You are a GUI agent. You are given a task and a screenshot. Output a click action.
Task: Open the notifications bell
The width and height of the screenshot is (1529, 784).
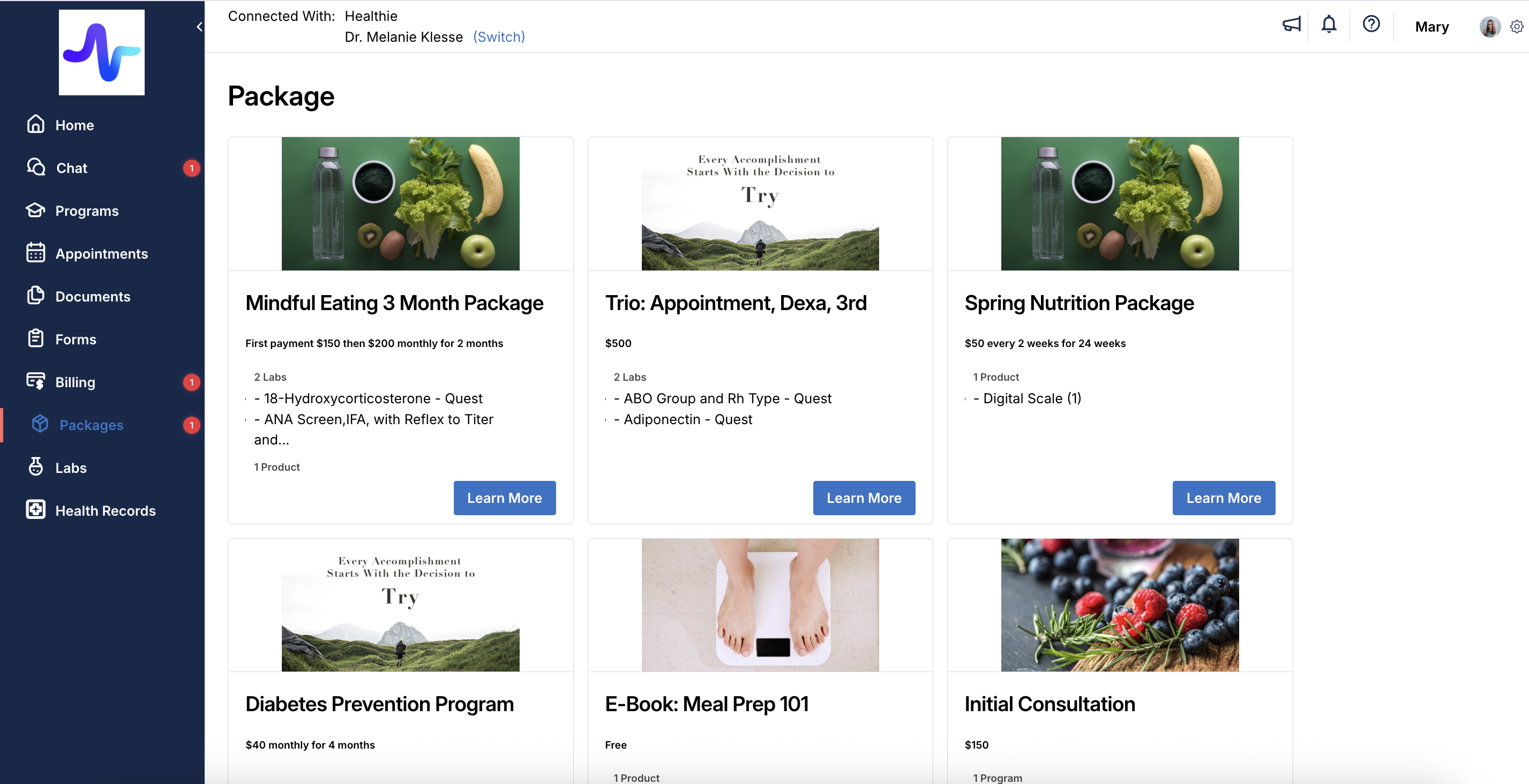click(1329, 24)
